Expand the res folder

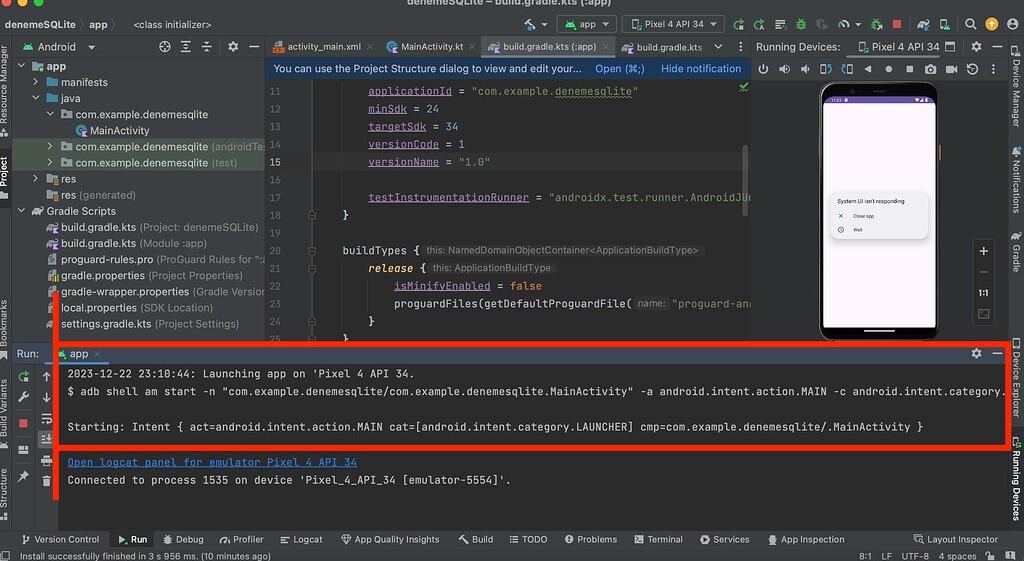point(36,178)
